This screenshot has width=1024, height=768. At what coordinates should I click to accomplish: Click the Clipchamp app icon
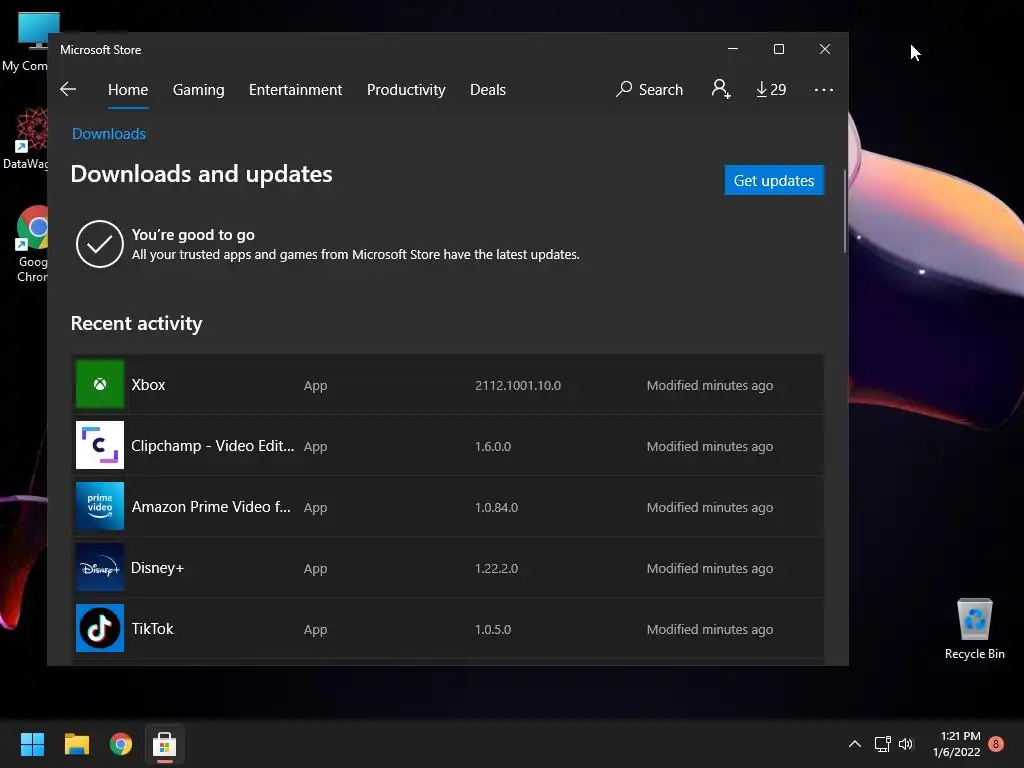(100, 445)
